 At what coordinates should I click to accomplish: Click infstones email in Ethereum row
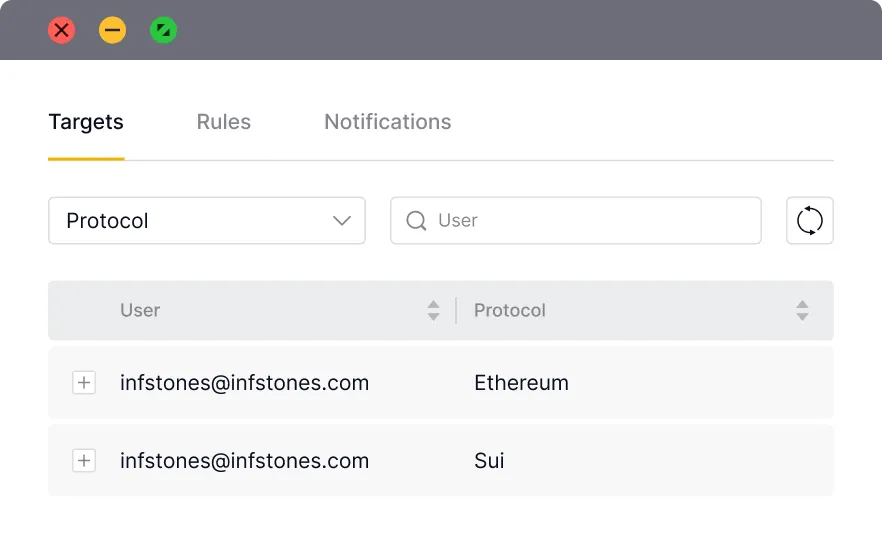pyautogui.click(x=245, y=383)
